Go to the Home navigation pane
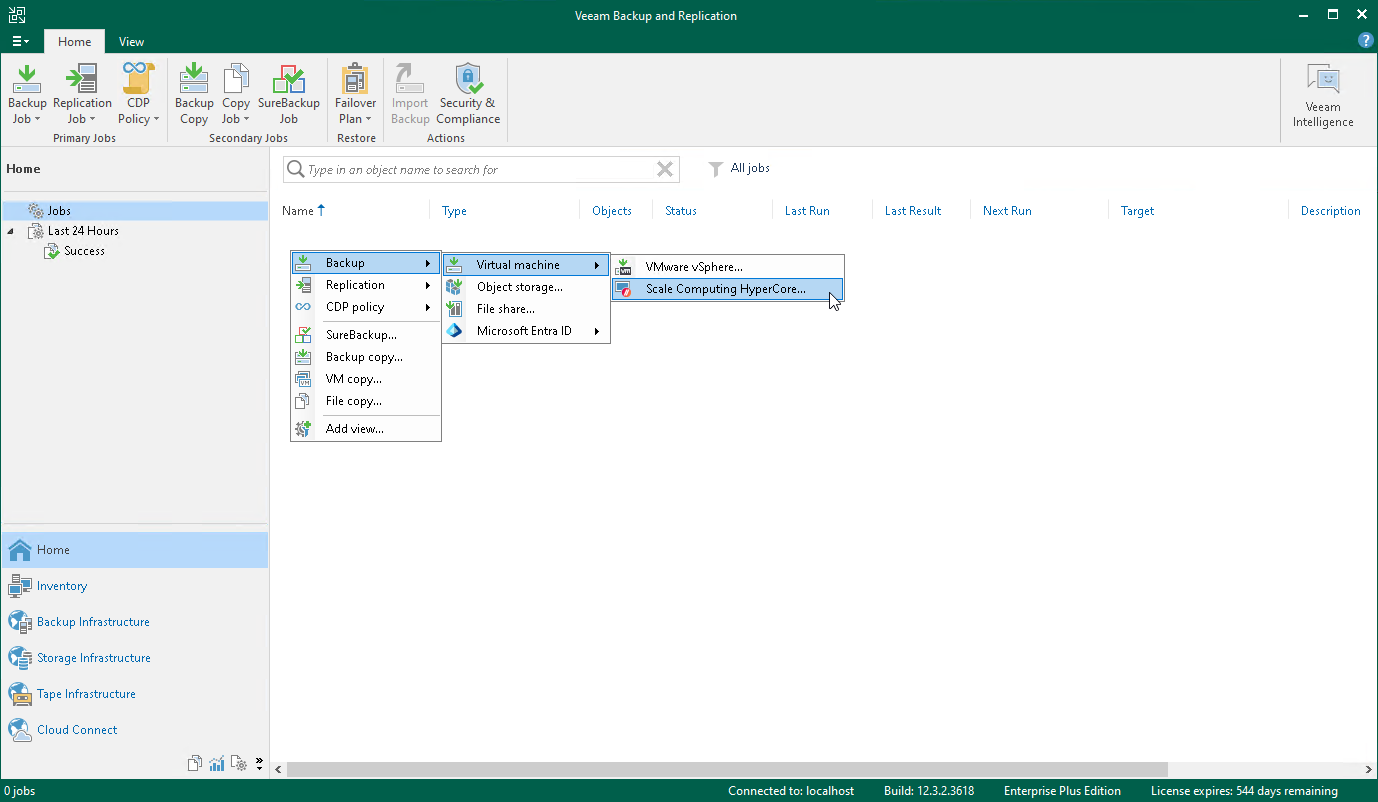The width and height of the screenshot is (1378, 802). tap(134, 550)
